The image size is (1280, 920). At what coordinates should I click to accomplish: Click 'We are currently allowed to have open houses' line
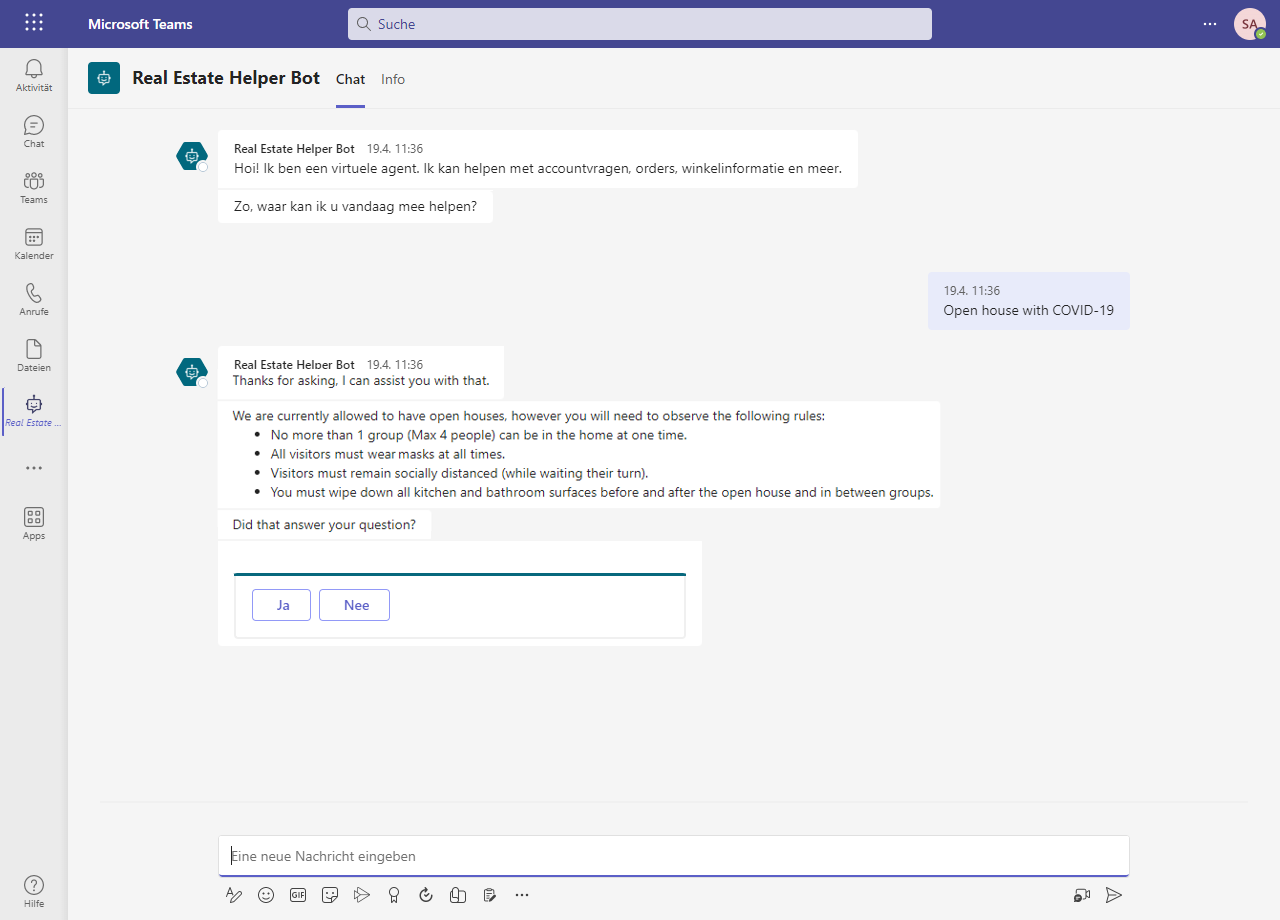[x=529, y=415]
